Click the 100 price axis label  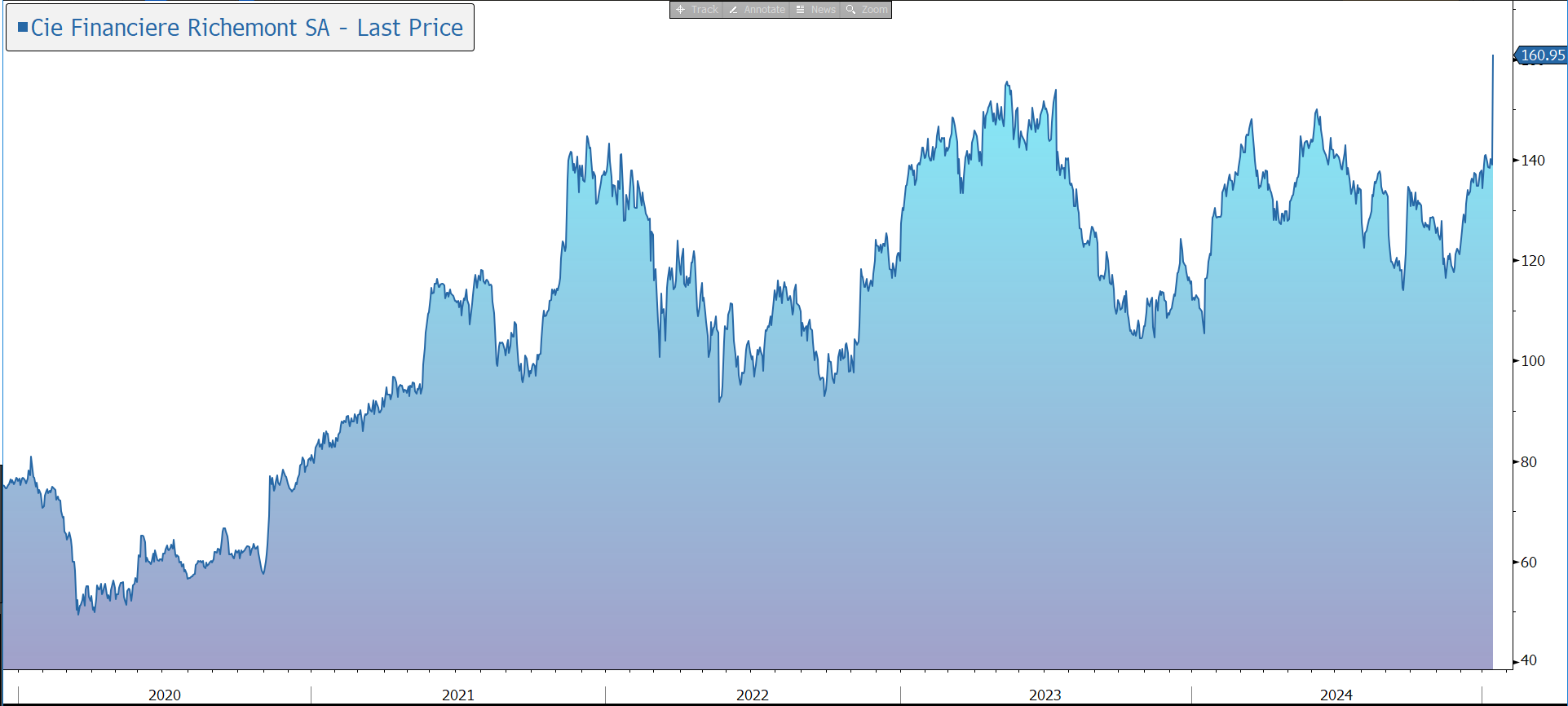click(1533, 361)
